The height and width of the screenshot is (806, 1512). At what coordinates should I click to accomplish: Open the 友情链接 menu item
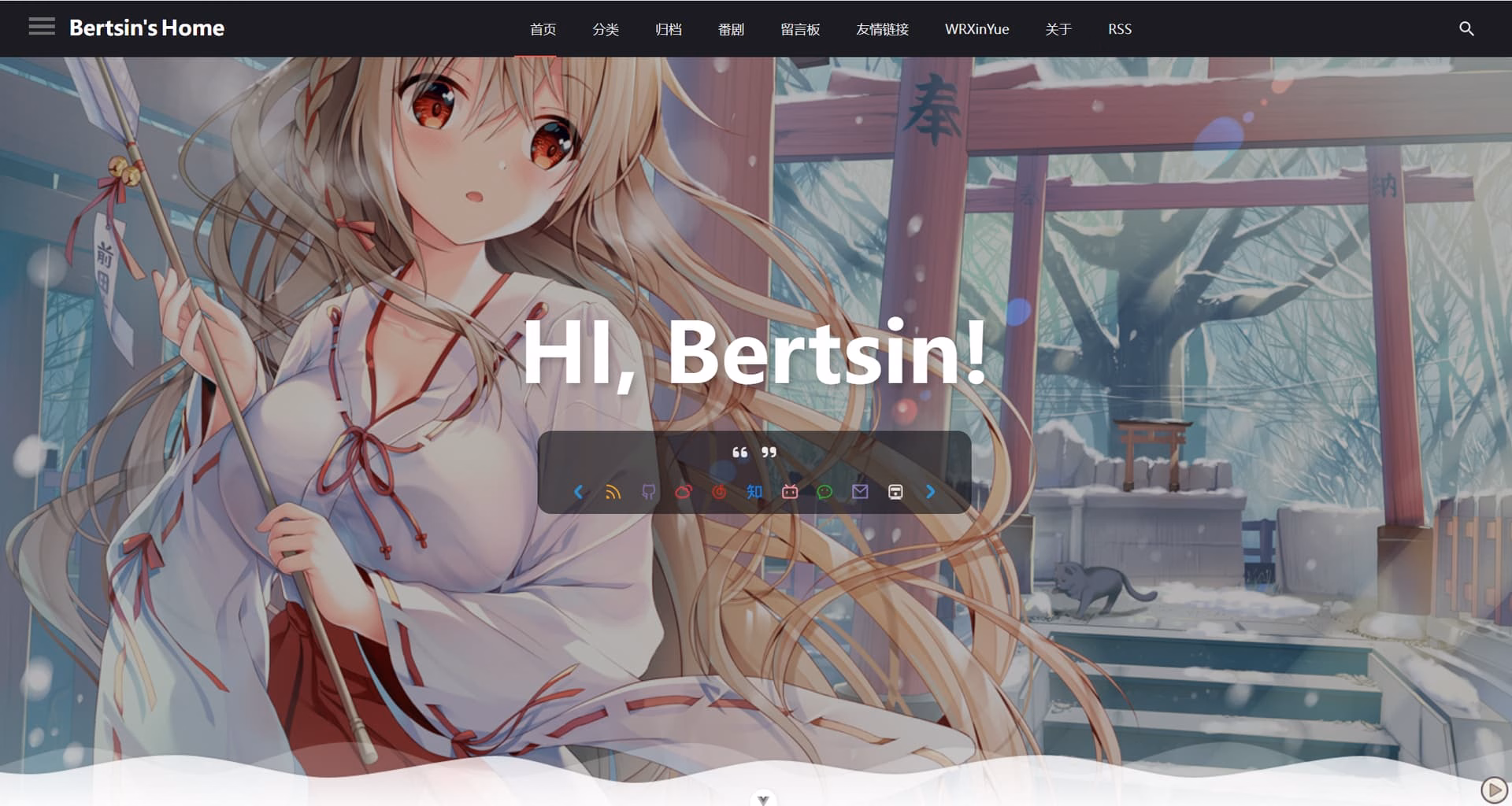pyautogui.click(x=883, y=29)
